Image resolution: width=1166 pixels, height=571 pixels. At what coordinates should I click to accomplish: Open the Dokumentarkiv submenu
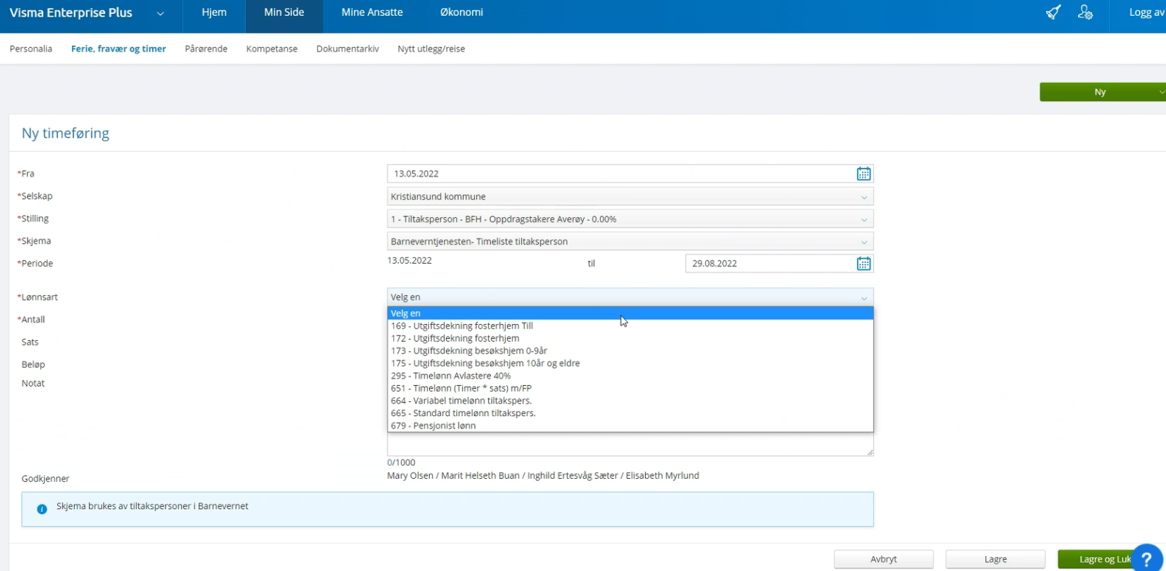coord(347,49)
